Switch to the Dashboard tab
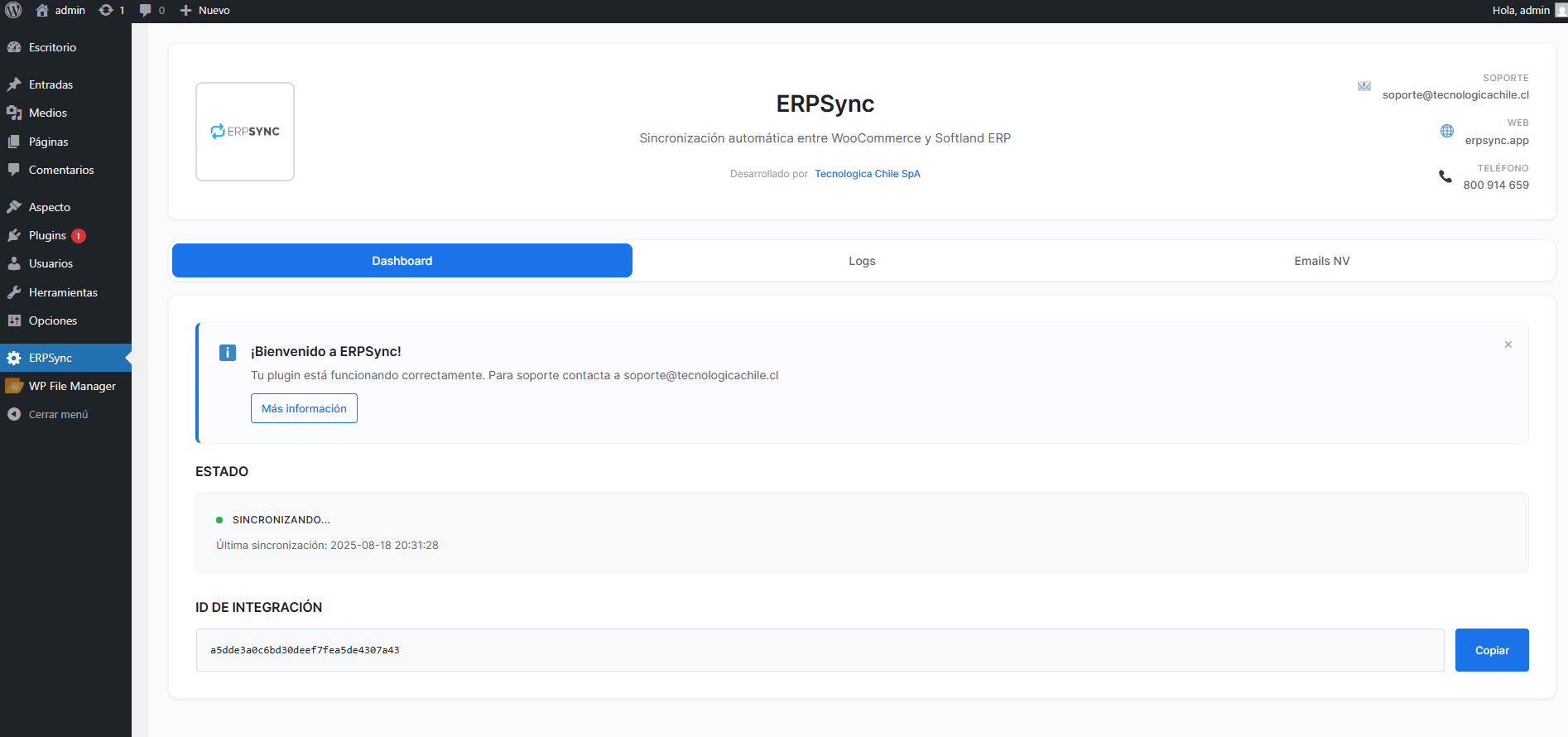1568x737 pixels. click(x=402, y=261)
